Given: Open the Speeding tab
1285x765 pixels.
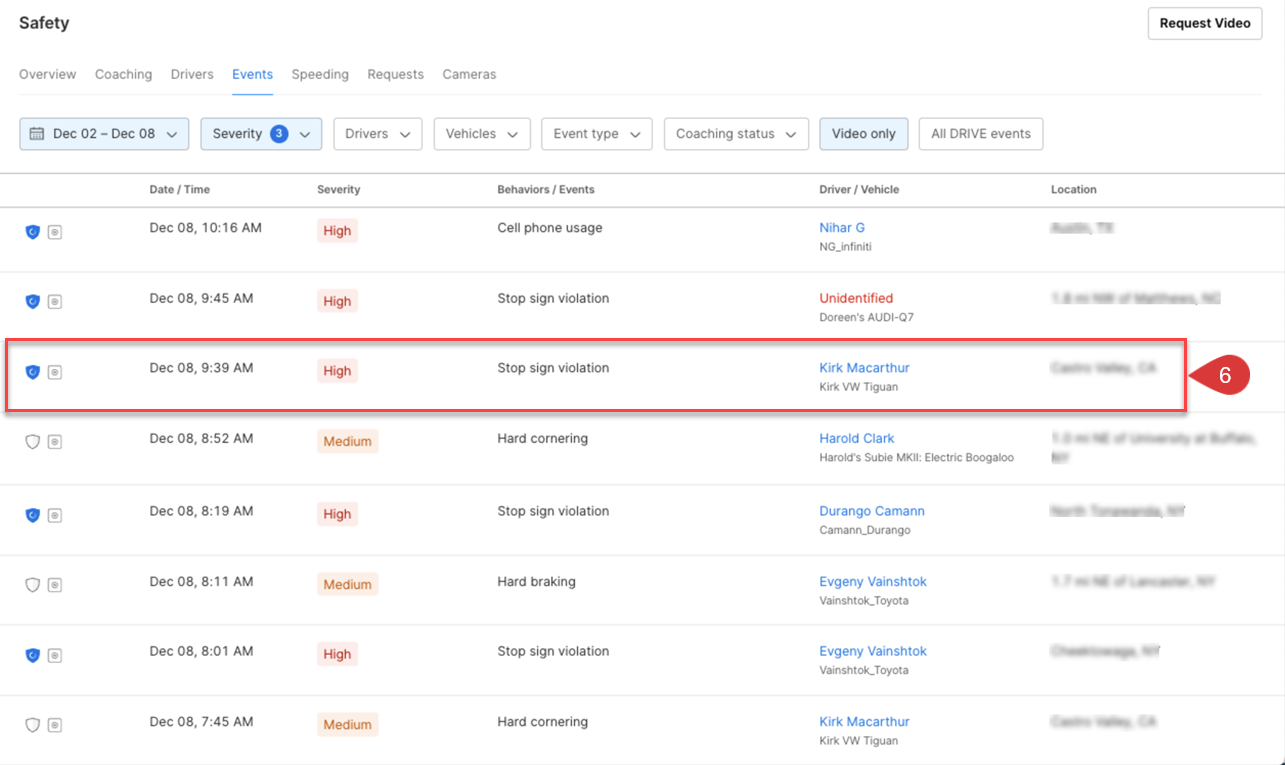Looking at the screenshot, I should coord(320,75).
